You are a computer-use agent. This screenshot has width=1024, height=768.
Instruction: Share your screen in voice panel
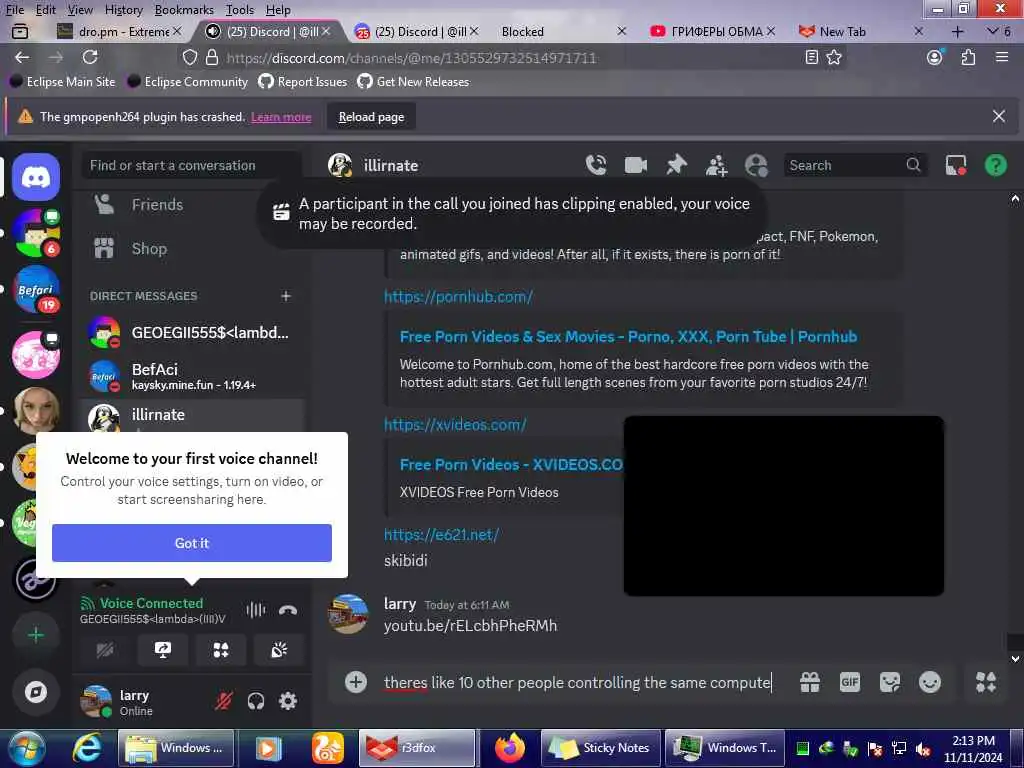tap(163, 650)
